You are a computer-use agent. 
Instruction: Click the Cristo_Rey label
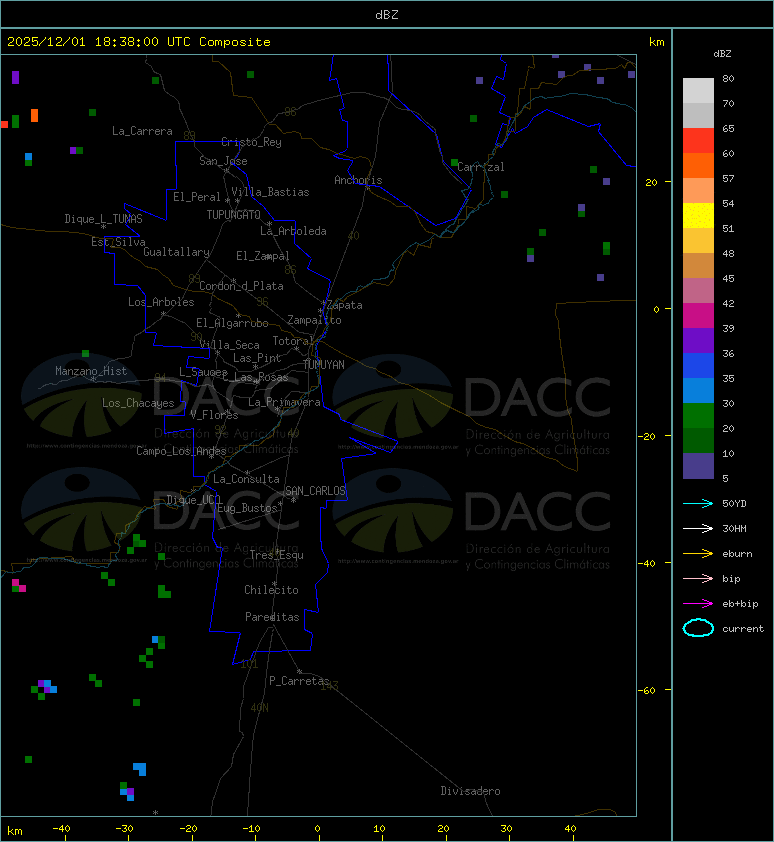pyautogui.click(x=251, y=142)
